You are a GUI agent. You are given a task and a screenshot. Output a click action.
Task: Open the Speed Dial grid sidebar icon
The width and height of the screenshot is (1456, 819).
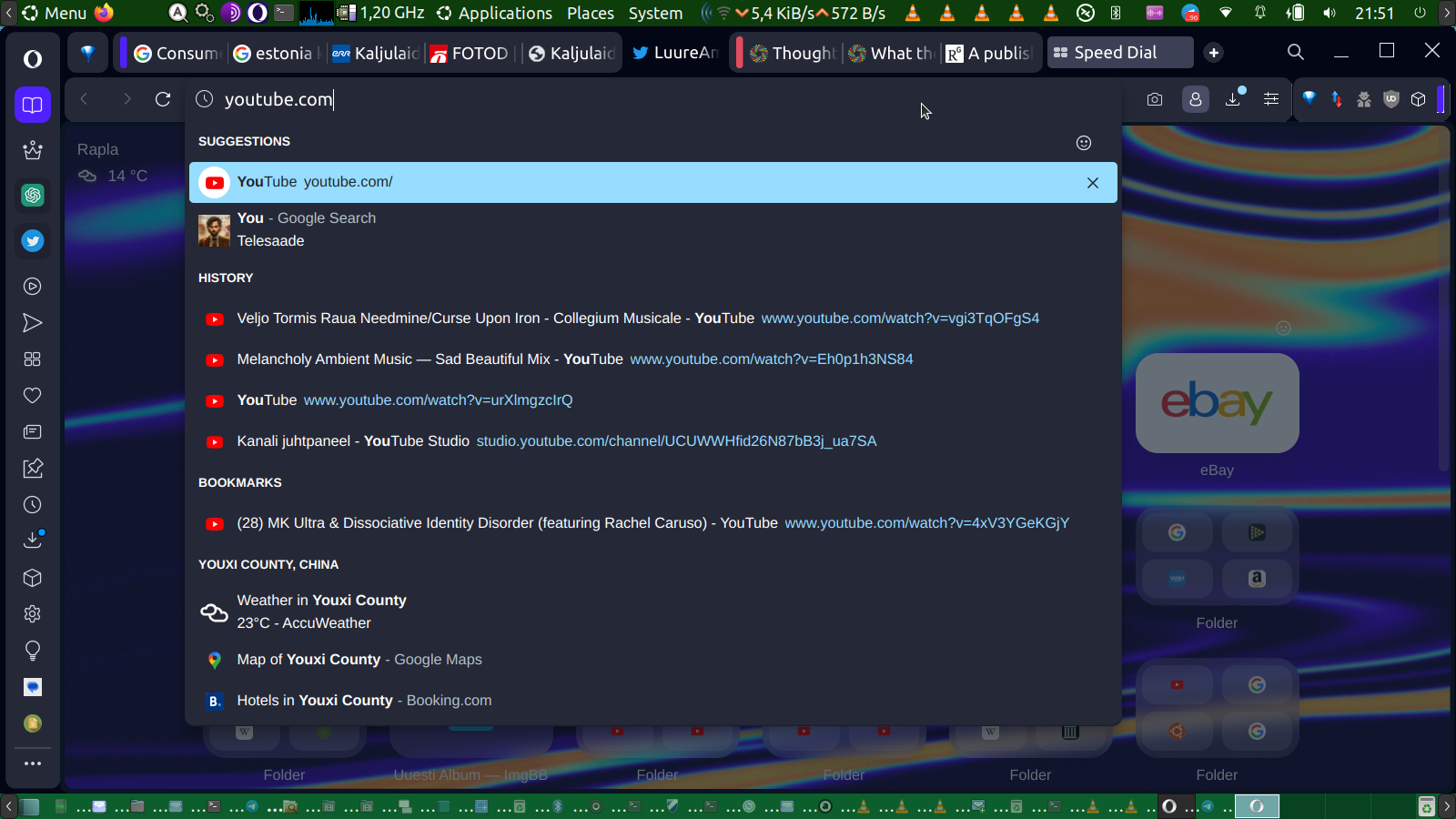click(33, 359)
